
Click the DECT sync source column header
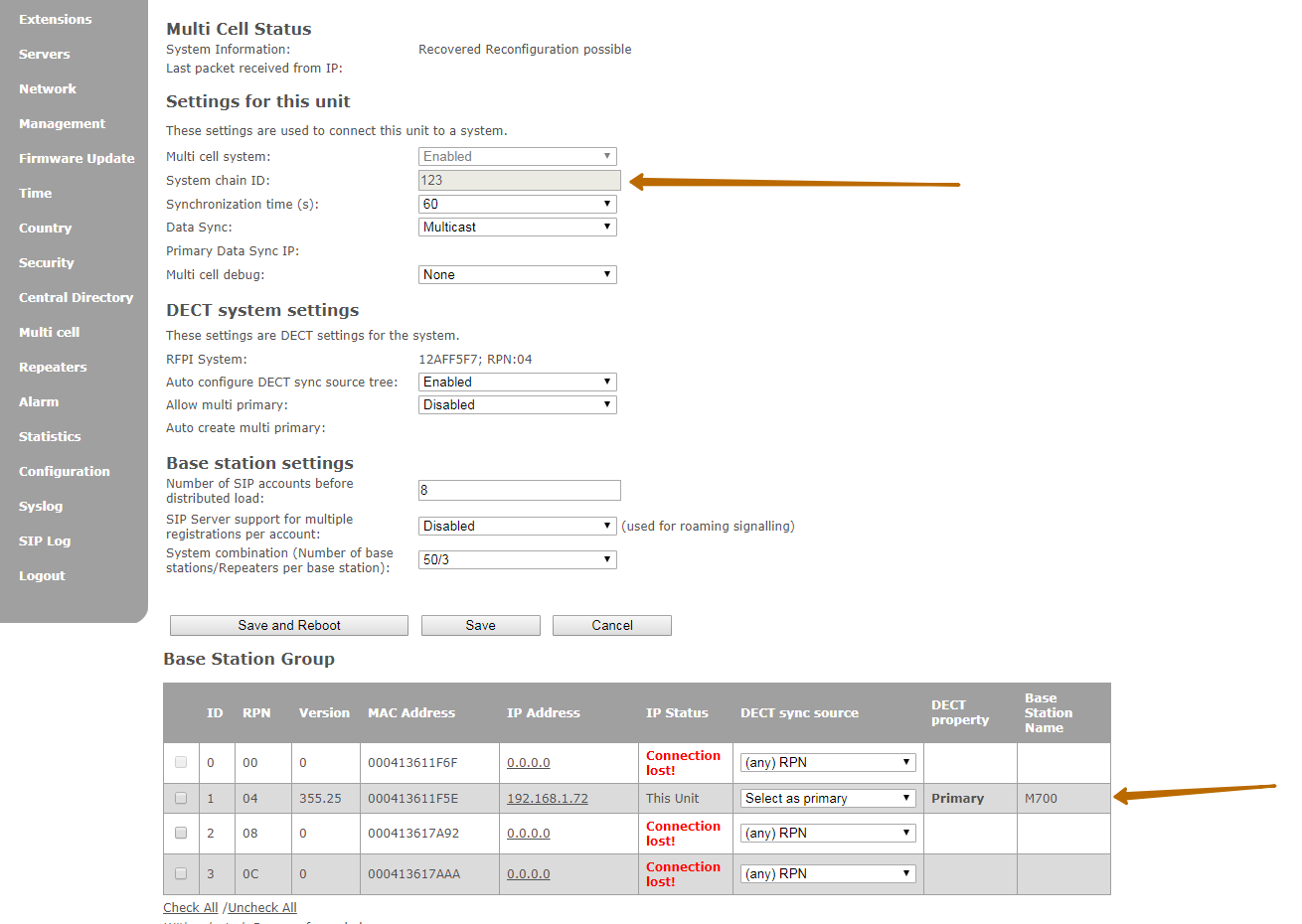pyautogui.click(x=799, y=712)
